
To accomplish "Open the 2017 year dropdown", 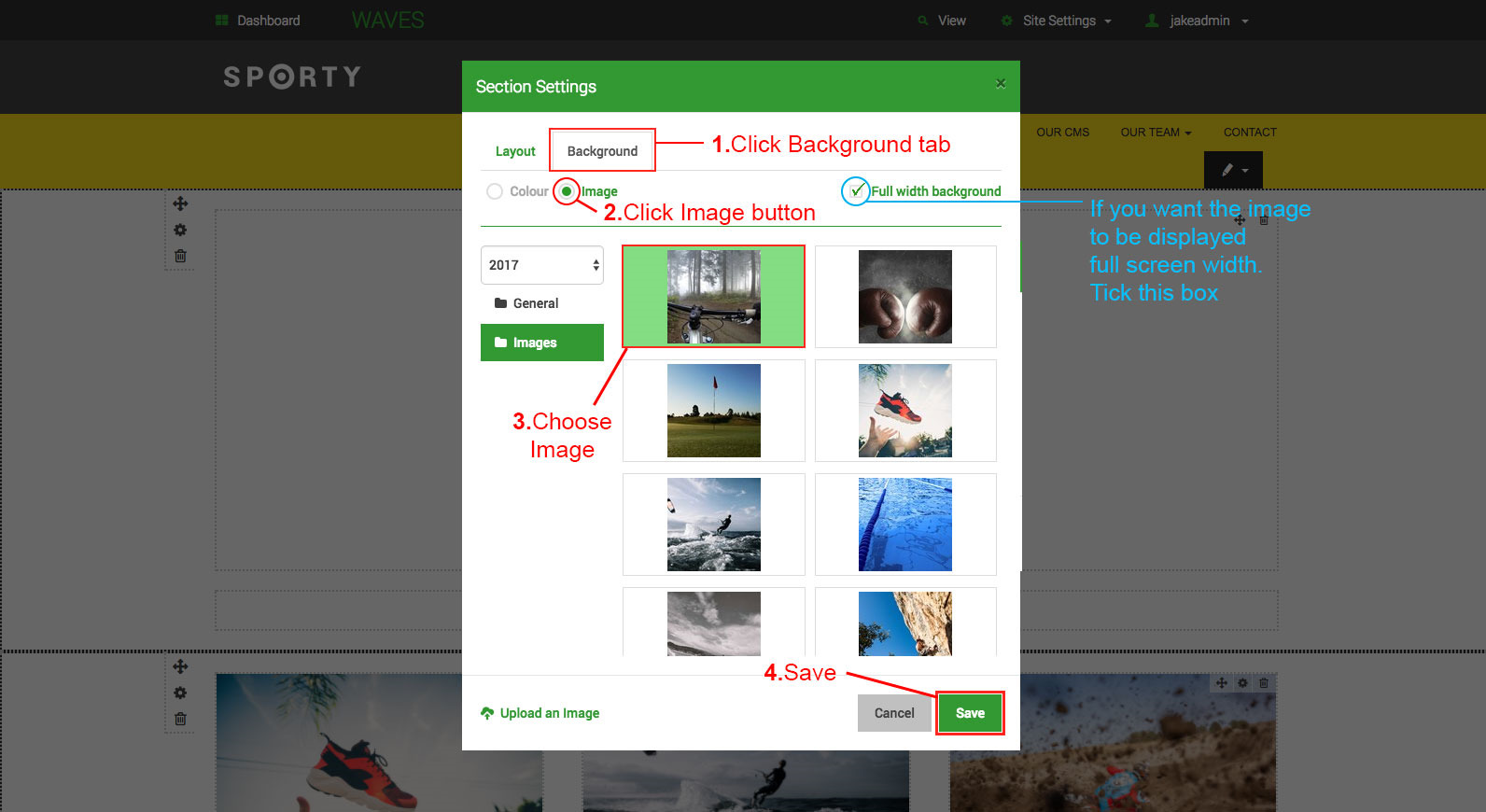I will coord(542,265).
